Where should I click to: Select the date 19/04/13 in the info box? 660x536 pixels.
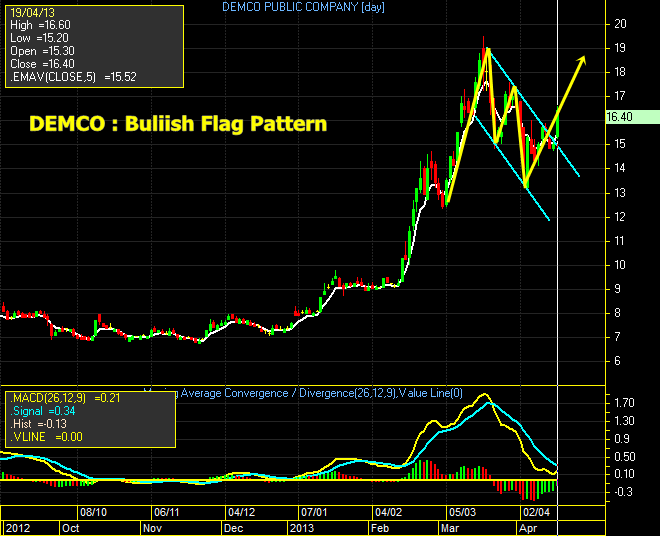[x=32, y=13]
